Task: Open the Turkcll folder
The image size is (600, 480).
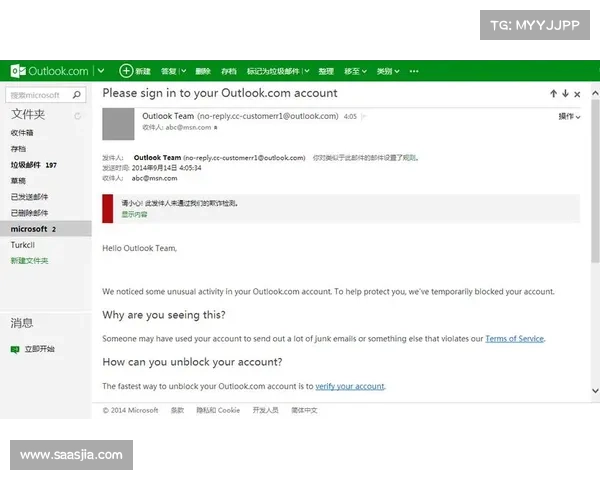Action: tap(23, 245)
